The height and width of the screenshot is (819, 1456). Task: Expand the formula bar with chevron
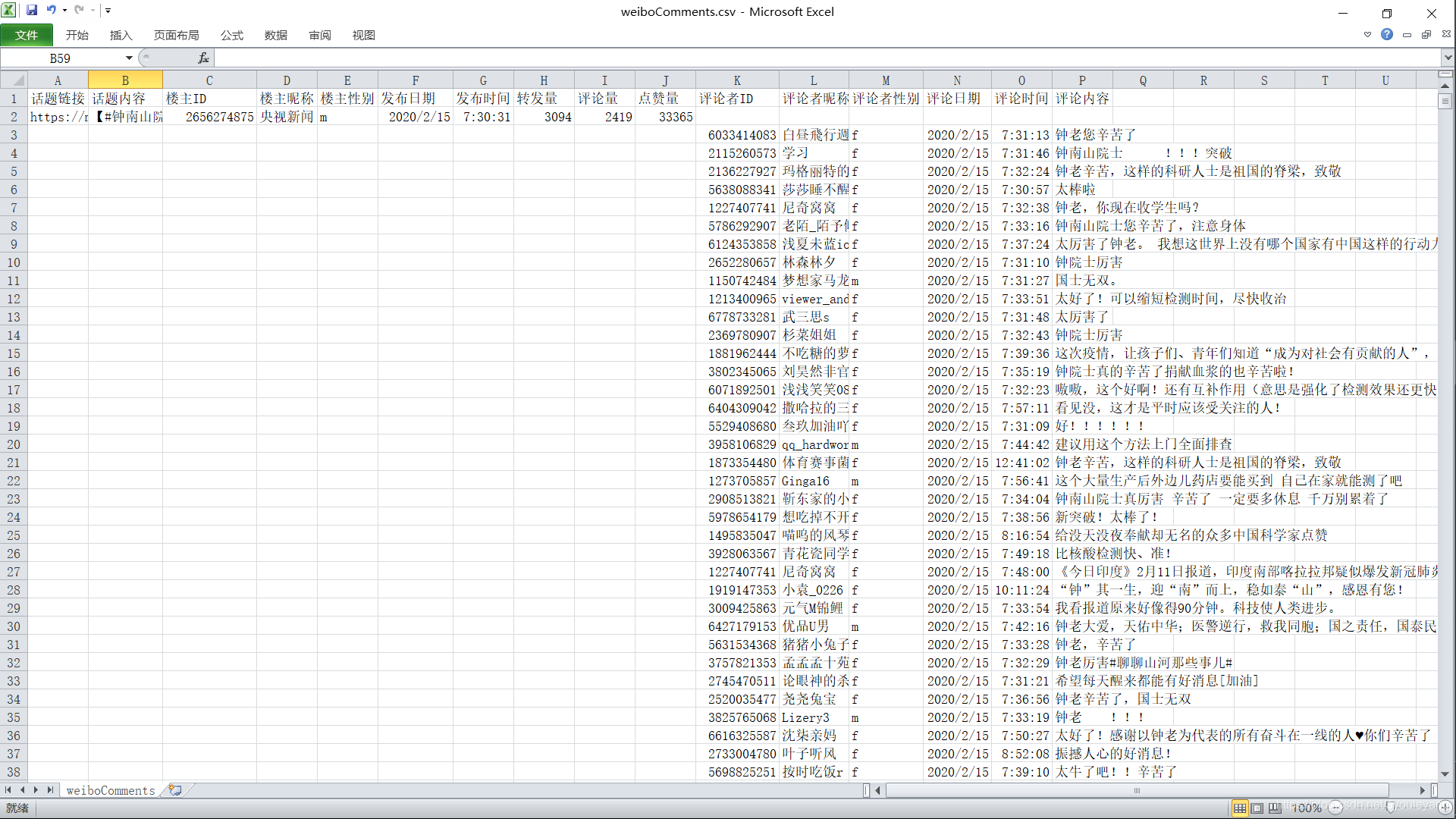click(x=1448, y=58)
